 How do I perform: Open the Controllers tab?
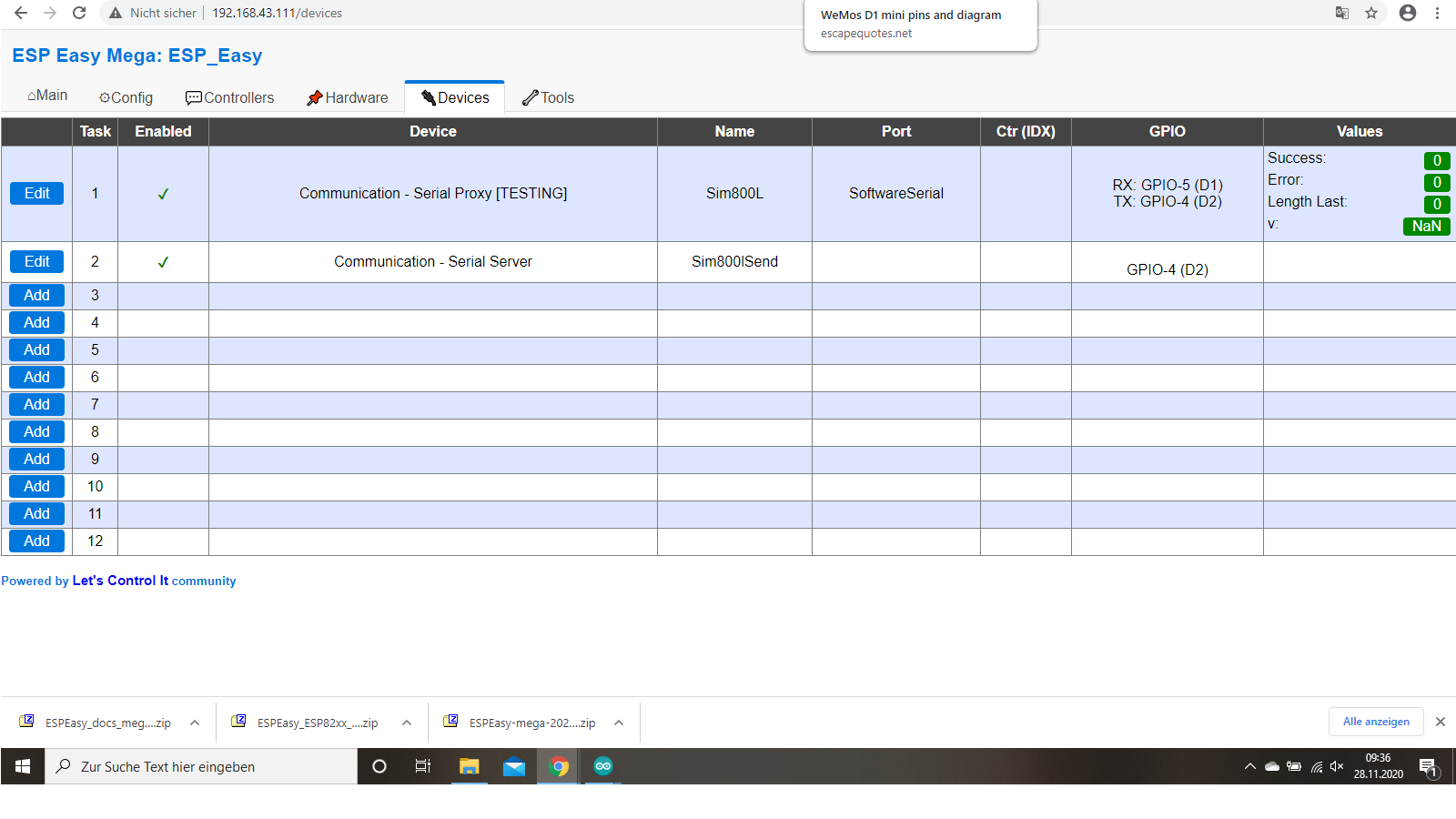[229, 97]
